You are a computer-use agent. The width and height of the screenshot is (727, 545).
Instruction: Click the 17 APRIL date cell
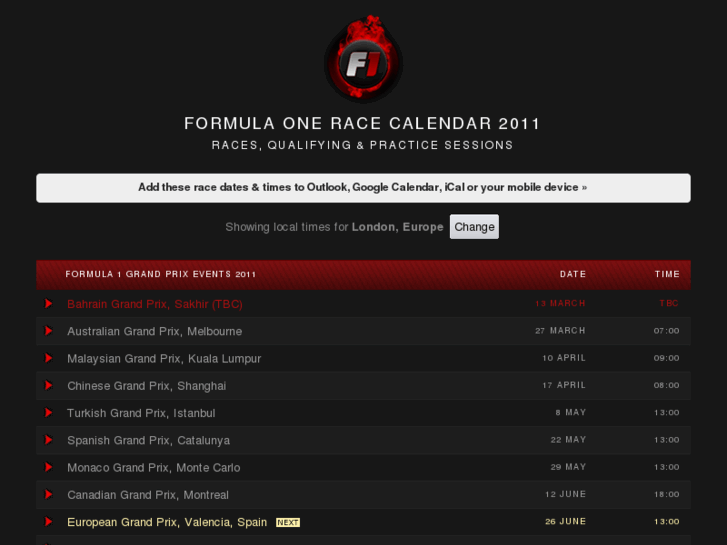click(564, 385)
